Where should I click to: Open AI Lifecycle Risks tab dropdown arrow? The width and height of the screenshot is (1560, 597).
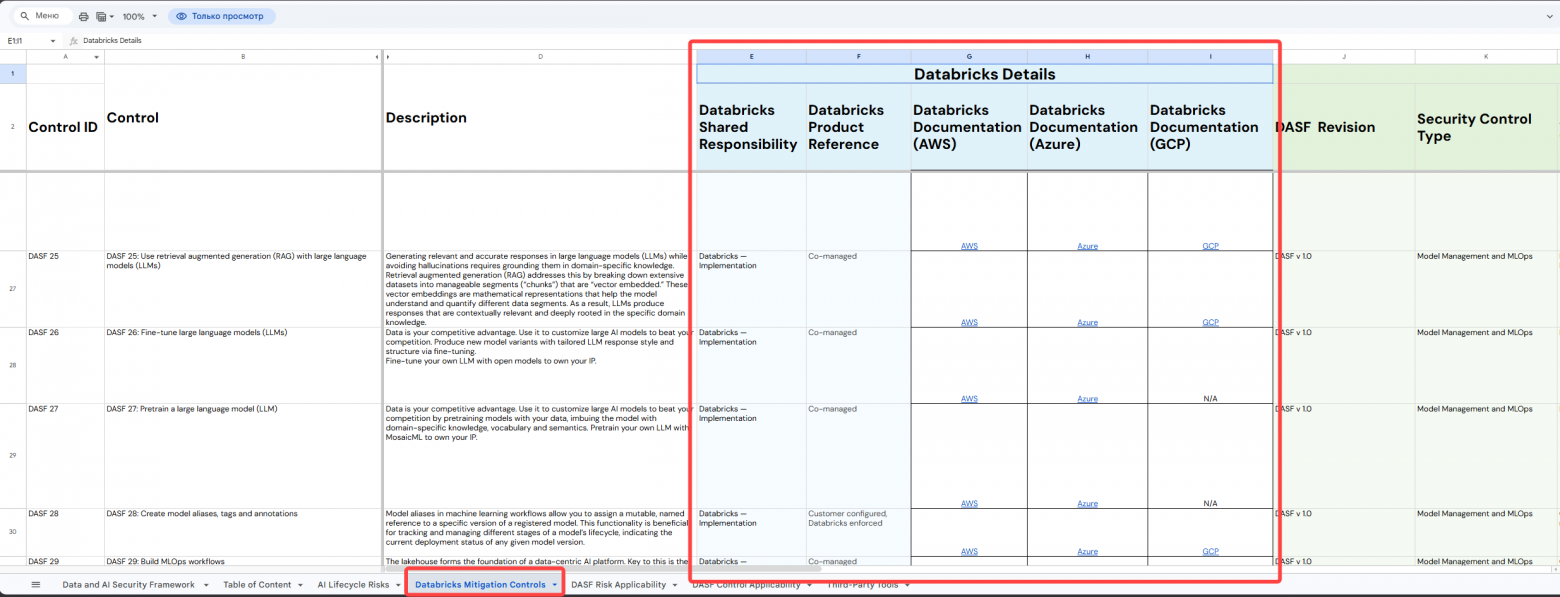pos(399,585)
